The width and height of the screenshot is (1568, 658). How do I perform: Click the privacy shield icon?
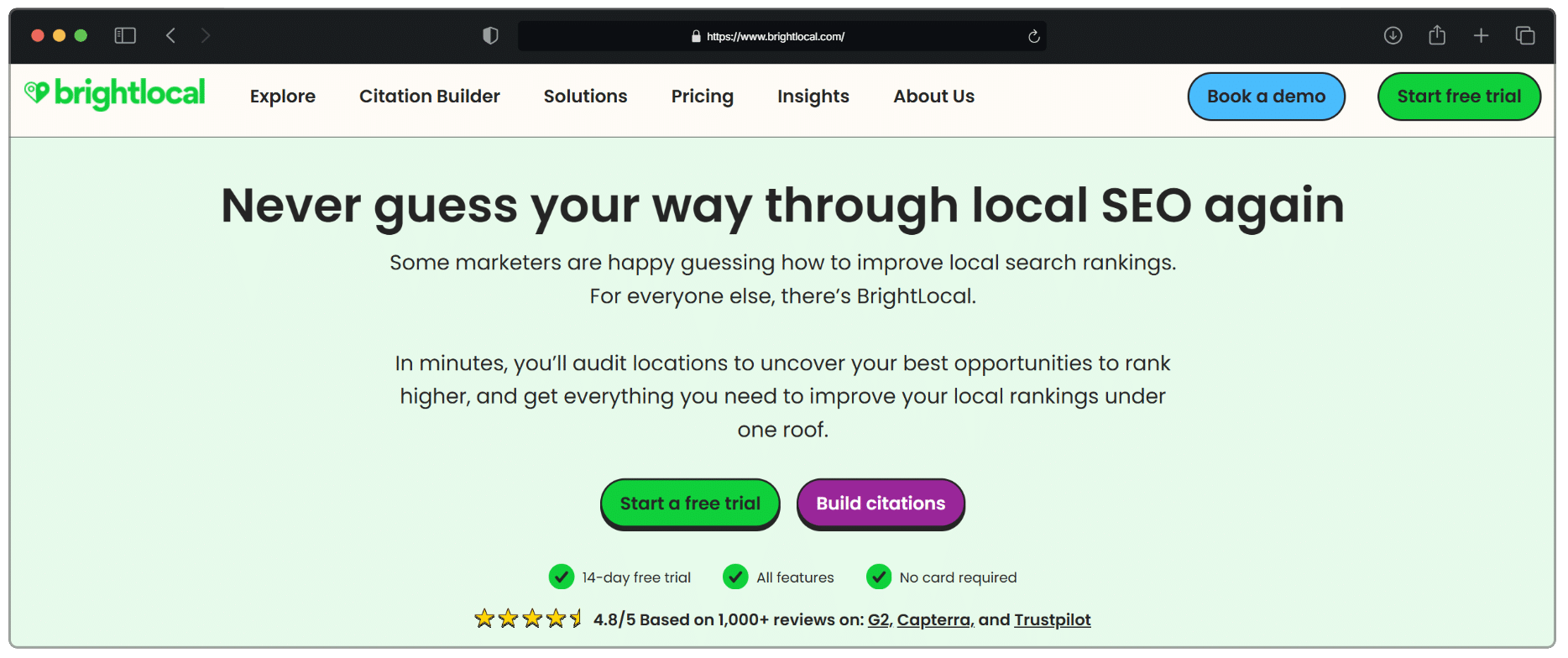pos(491,35)
